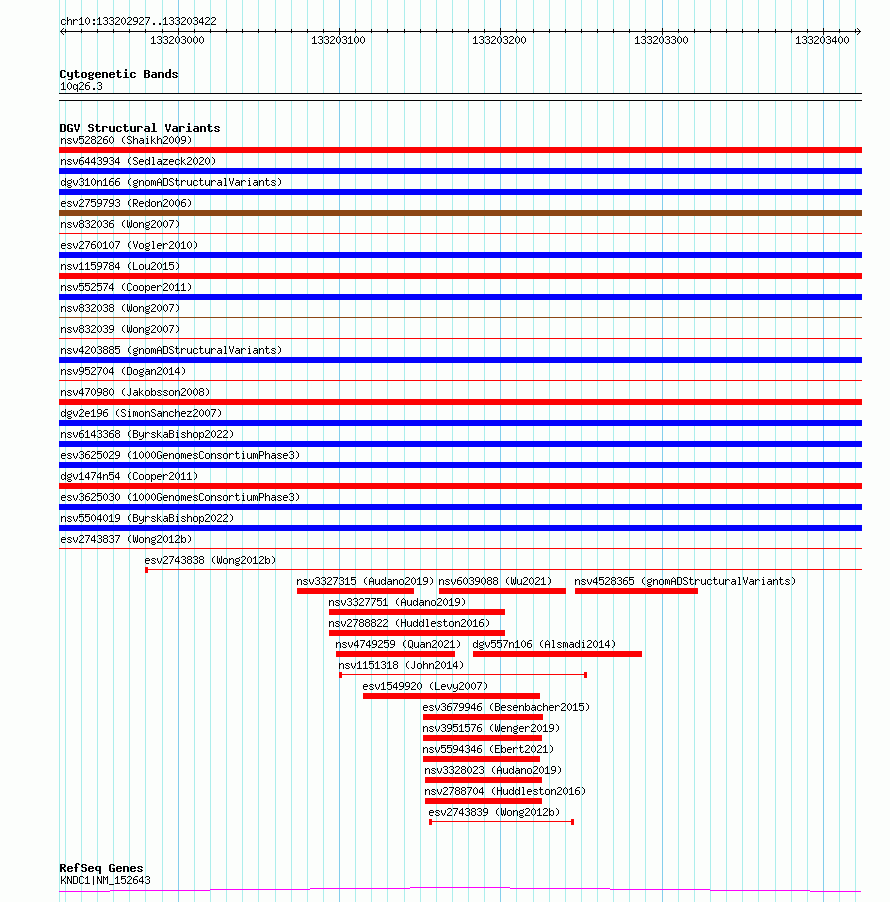The image size is (890, 902).
Task: Click ruler position 133203100
Action: (338, 40)
